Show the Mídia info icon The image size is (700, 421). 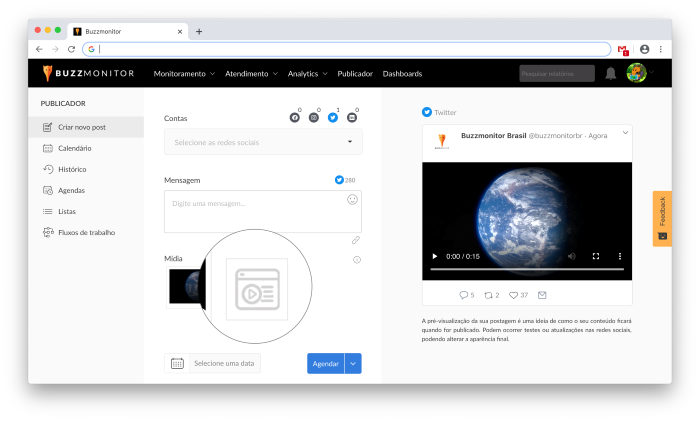(357, 260)
